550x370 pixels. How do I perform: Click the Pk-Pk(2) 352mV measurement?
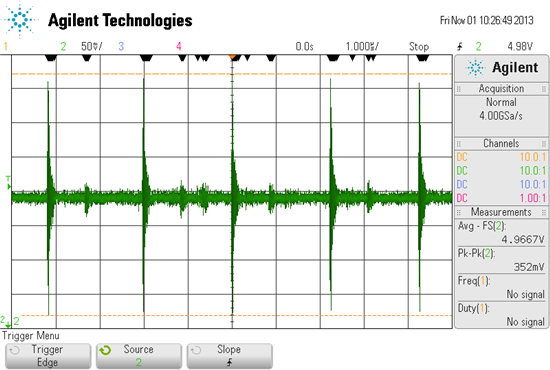pos(501,260)
